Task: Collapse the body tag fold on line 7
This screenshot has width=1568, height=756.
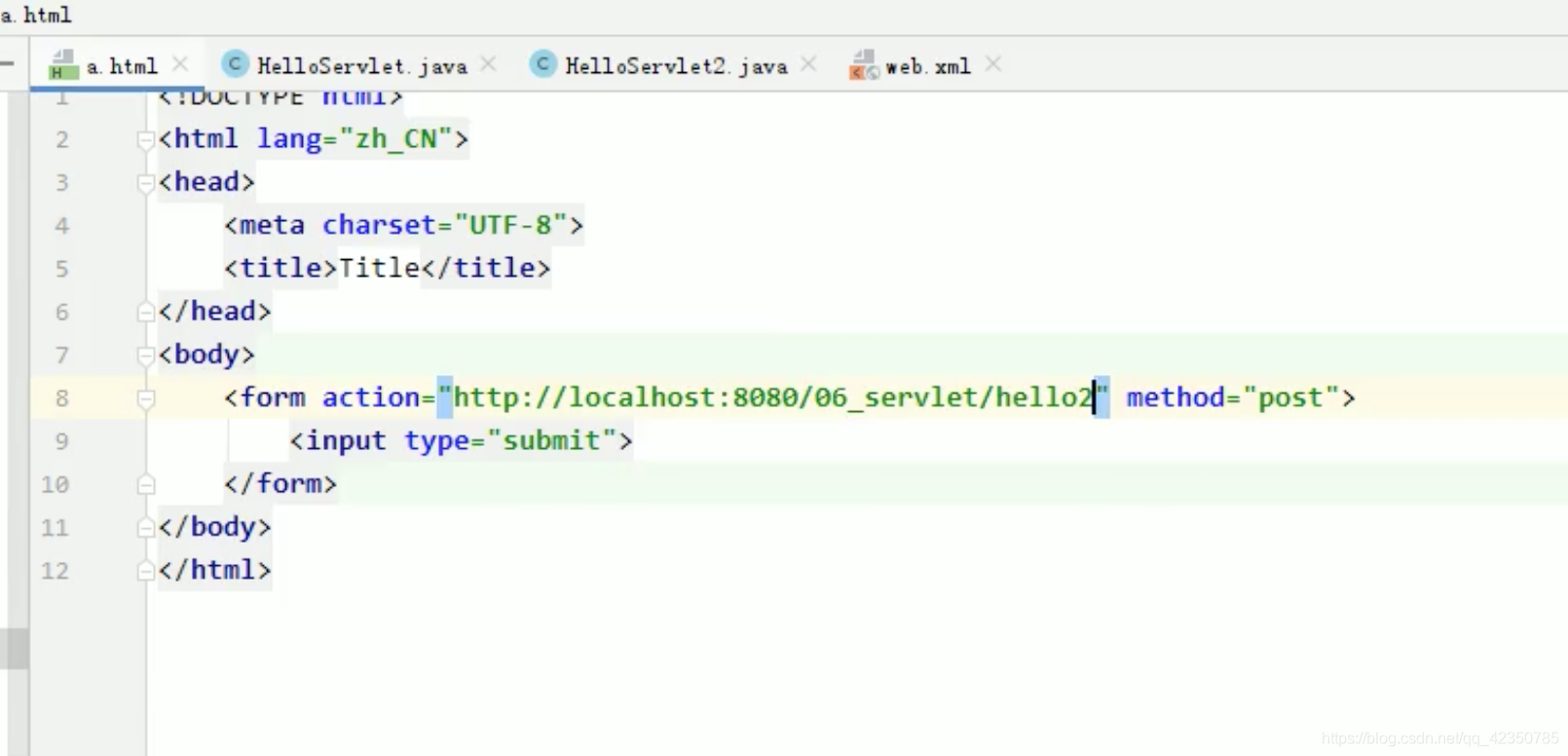Action: (x=146, y=355)
